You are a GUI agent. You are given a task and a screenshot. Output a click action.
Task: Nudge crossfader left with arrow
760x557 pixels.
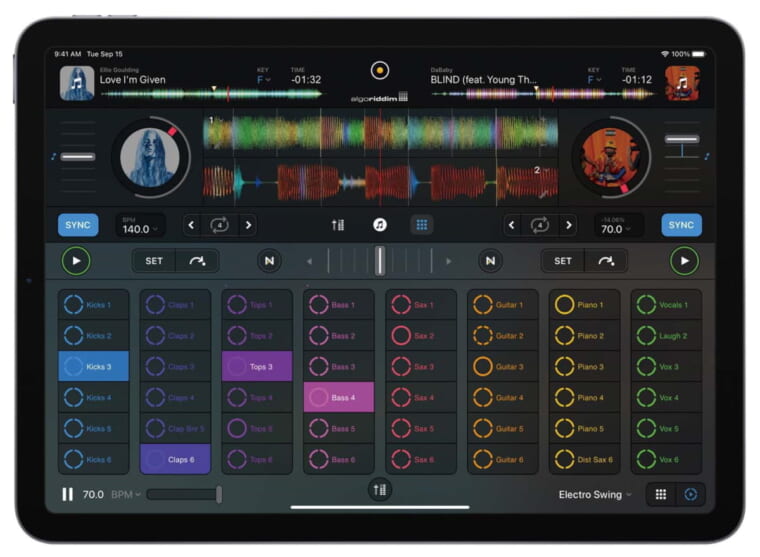click(x=309, y=261)
